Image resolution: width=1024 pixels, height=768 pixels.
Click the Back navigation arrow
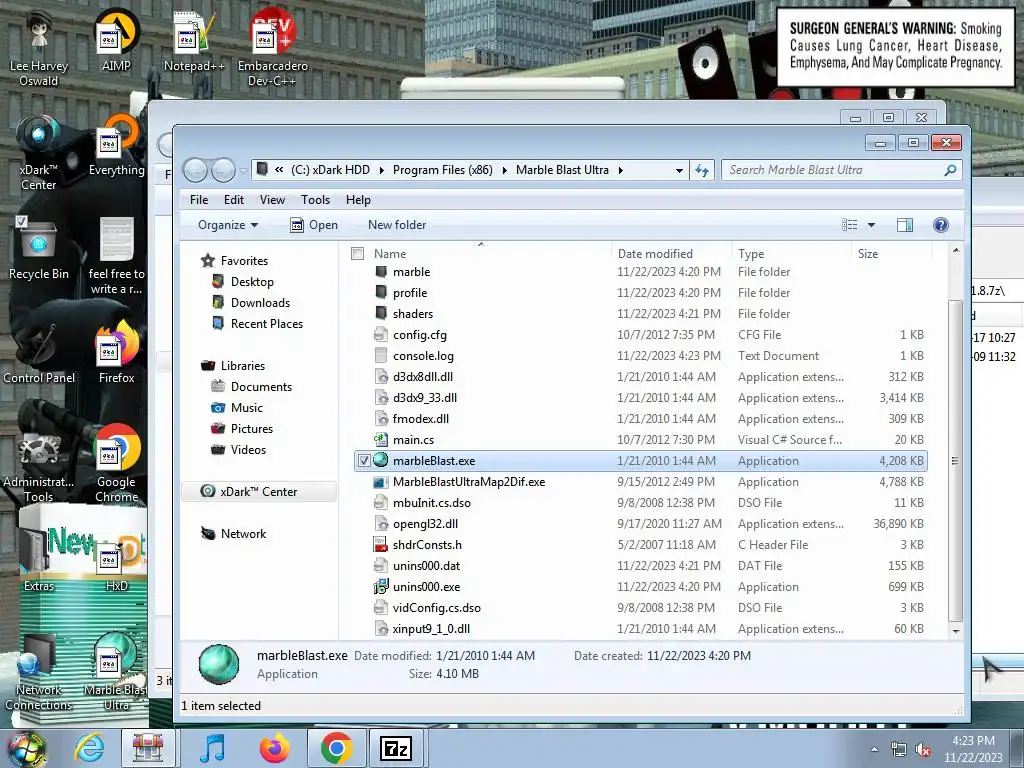click(x=195, y=171)
